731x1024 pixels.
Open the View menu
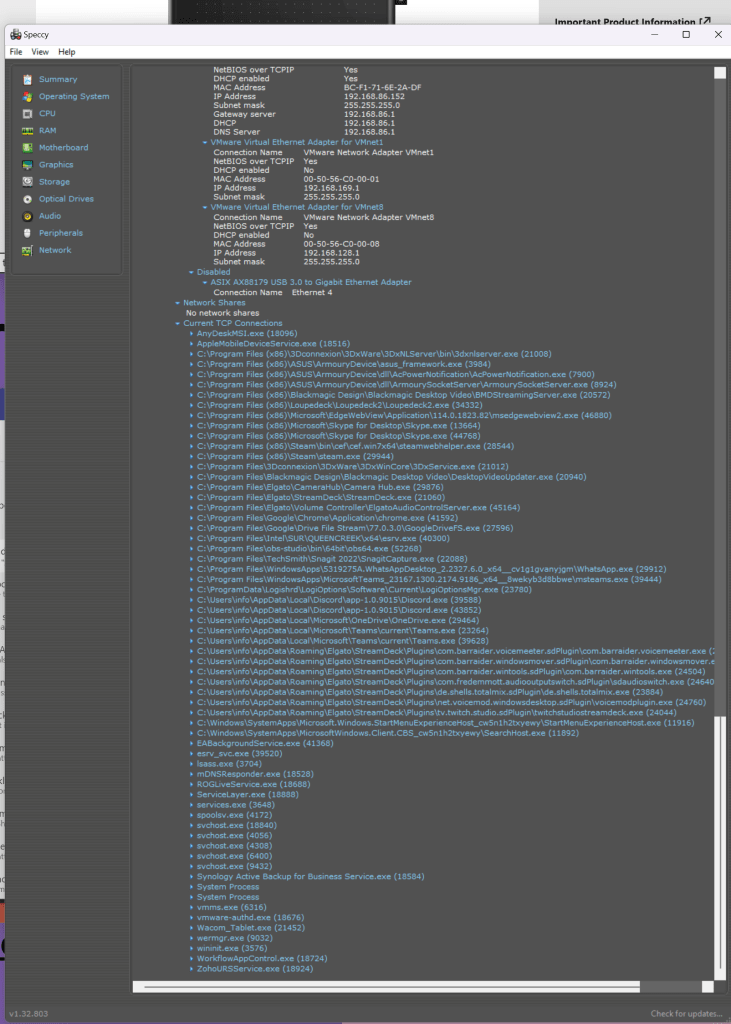[x=40, y=52]
